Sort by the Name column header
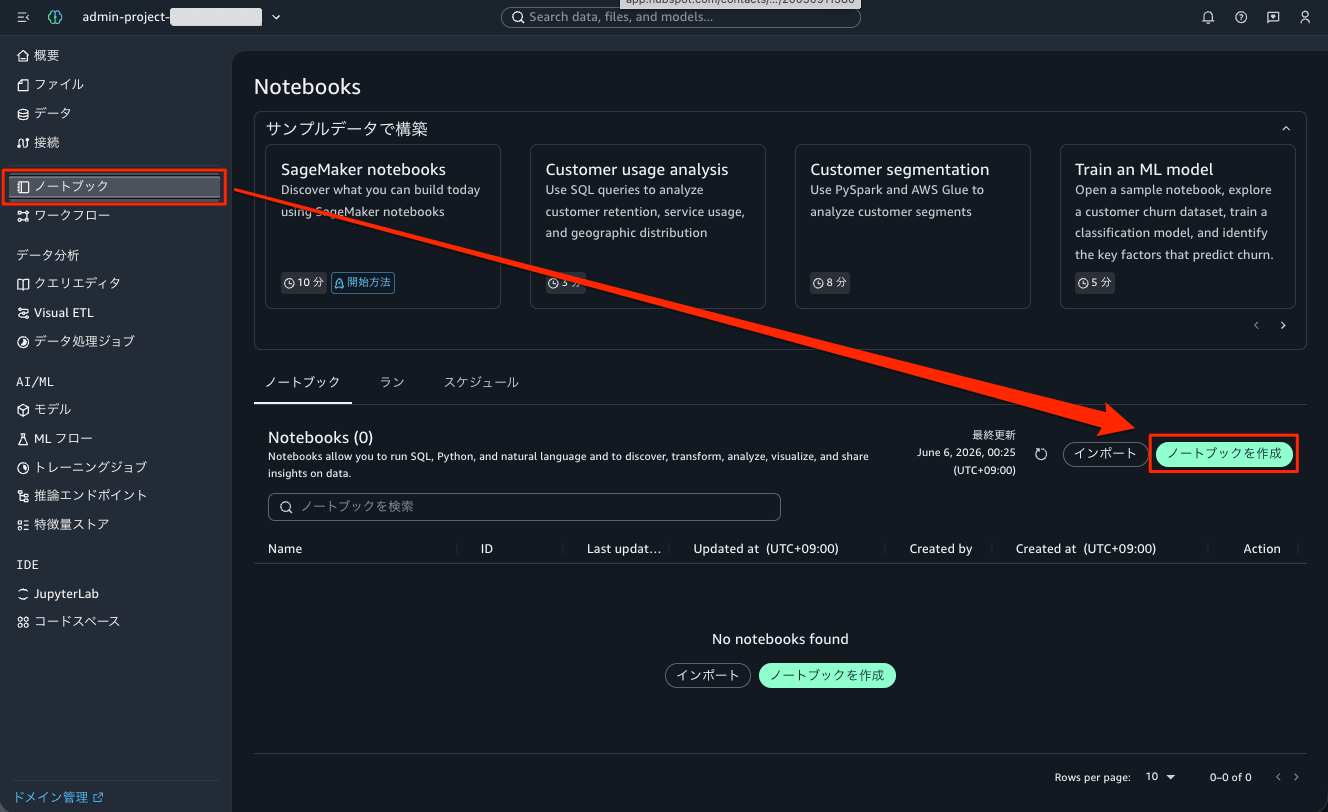The width and height of the screenshot is (1328, 812). coord(285,549)
